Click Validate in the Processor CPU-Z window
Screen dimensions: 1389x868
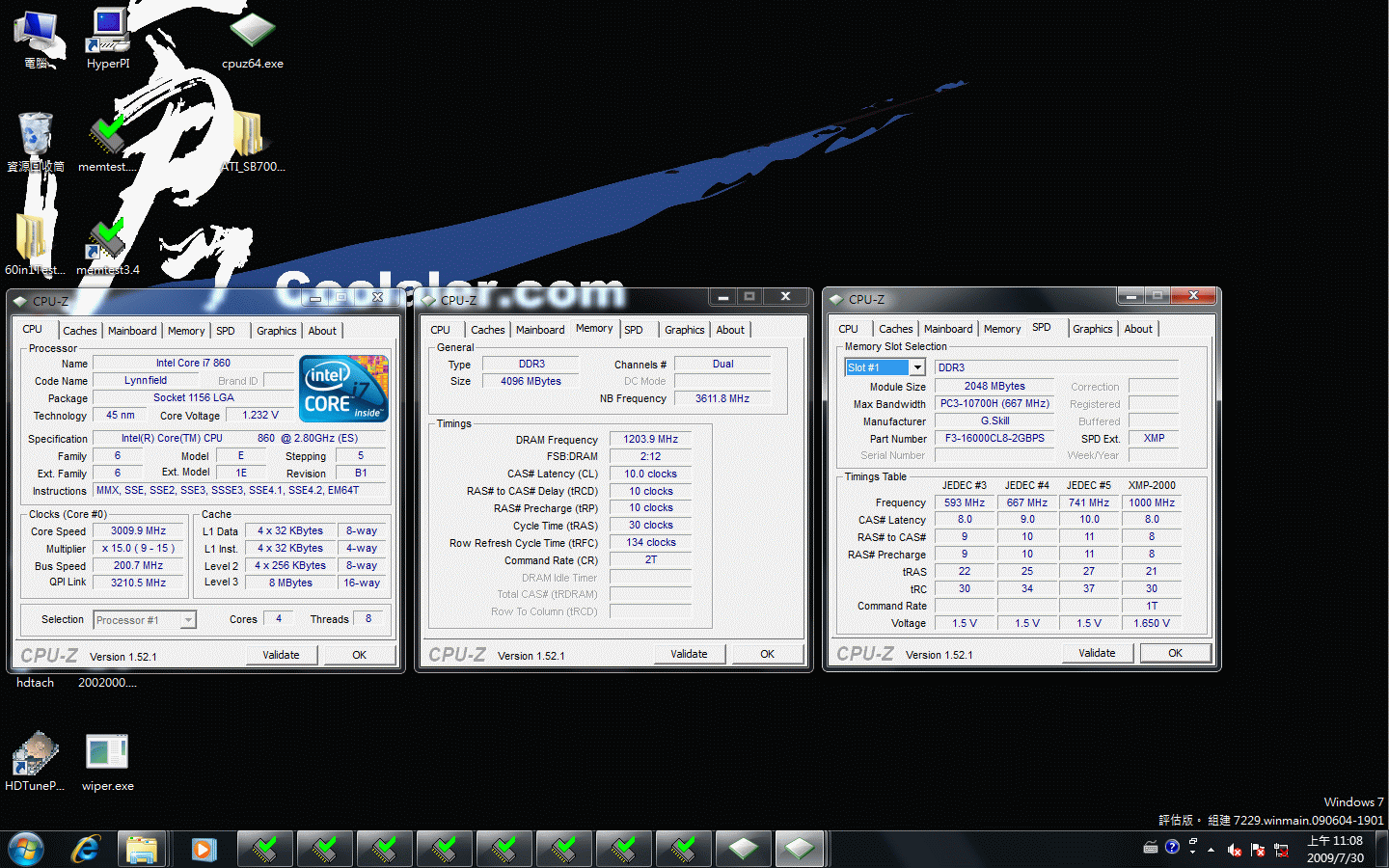pyautogui.click(x=281, y=655)
